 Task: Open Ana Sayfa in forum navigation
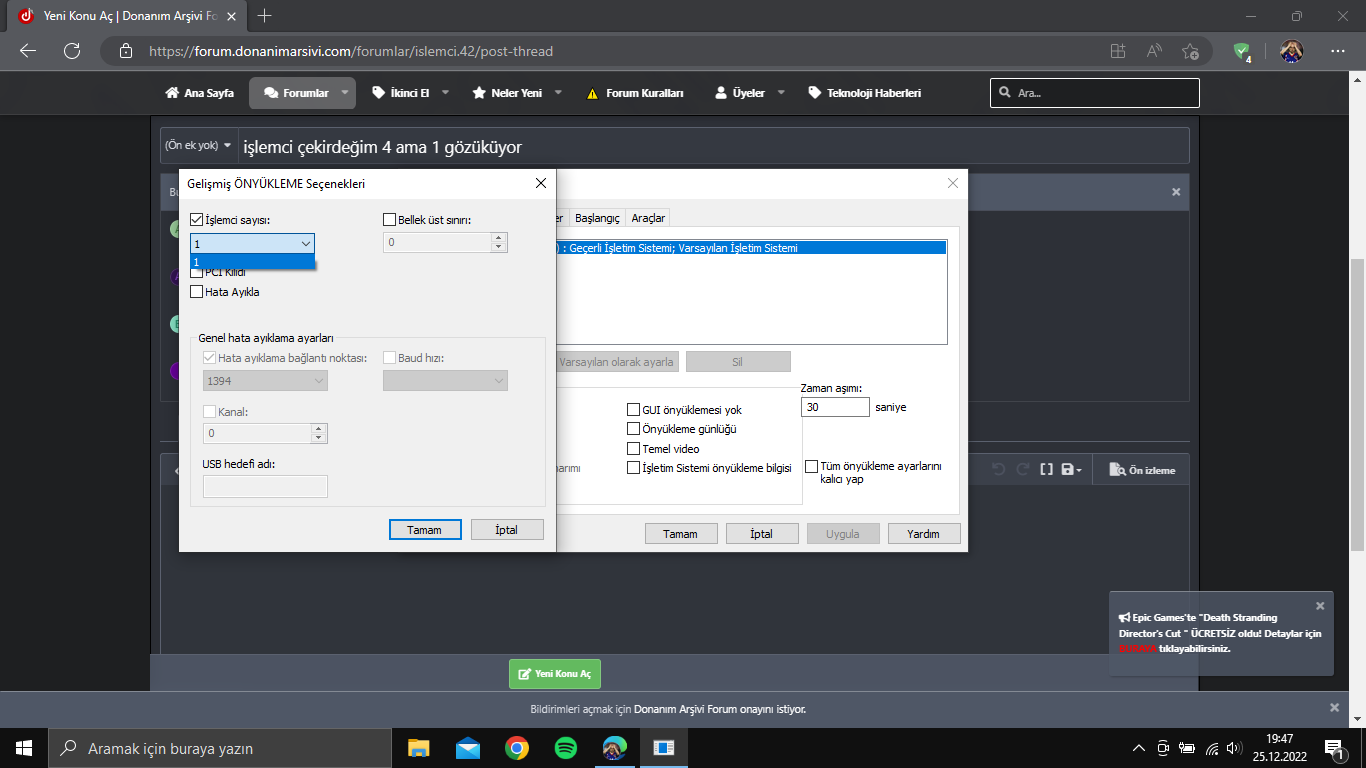point(199,93)
